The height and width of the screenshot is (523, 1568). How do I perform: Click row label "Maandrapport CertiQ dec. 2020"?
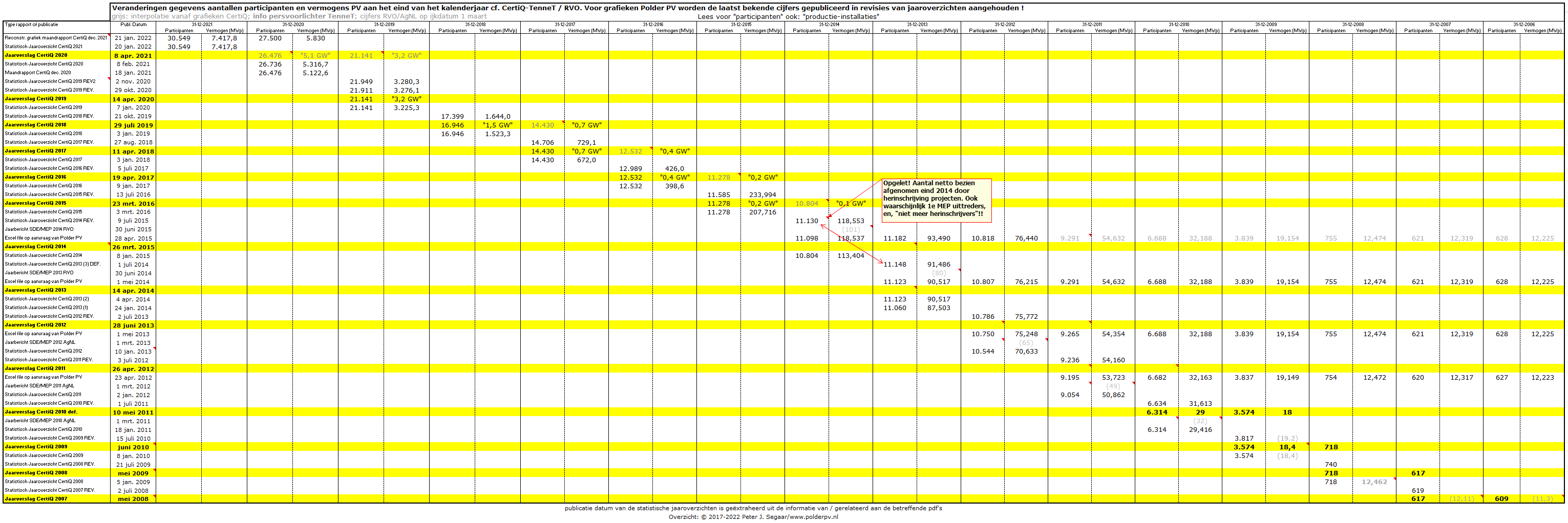point(38,72)
